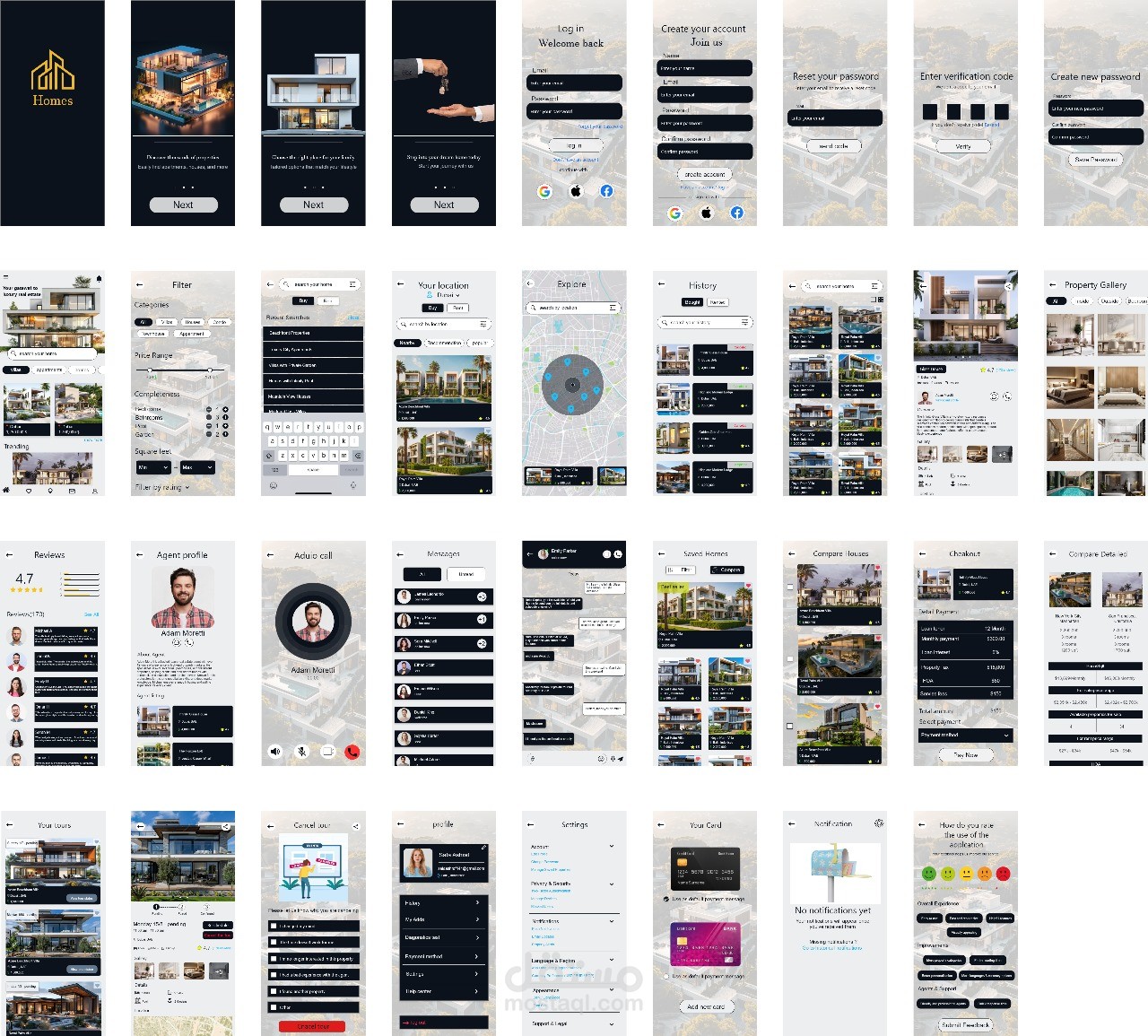Image resolution: width=1148 pixels, height=1036 pixels.
Task: Click the Explore search field
Action: pos(574,308)
